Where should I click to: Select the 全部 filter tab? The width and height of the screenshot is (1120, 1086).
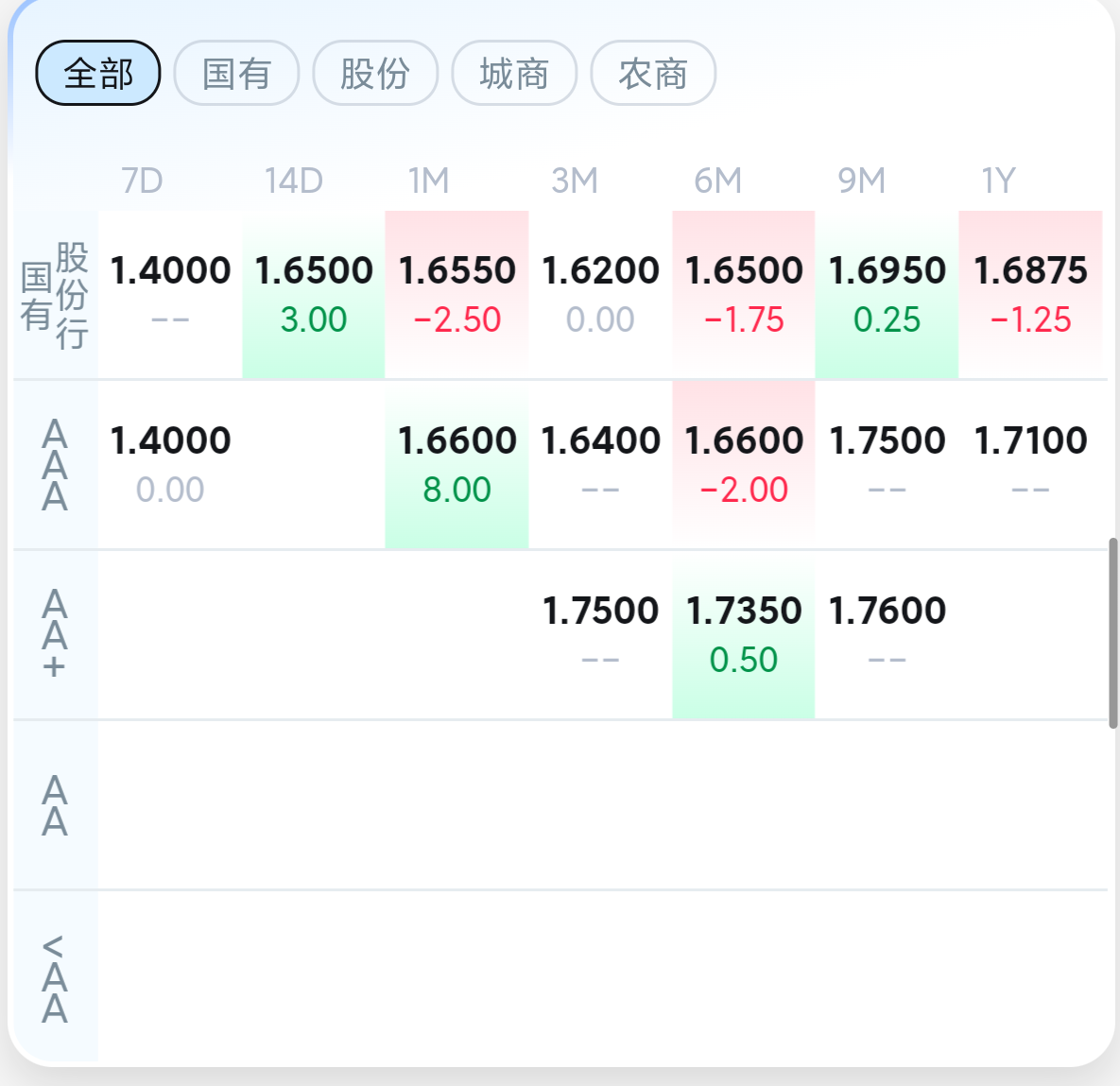coord(98,73)
